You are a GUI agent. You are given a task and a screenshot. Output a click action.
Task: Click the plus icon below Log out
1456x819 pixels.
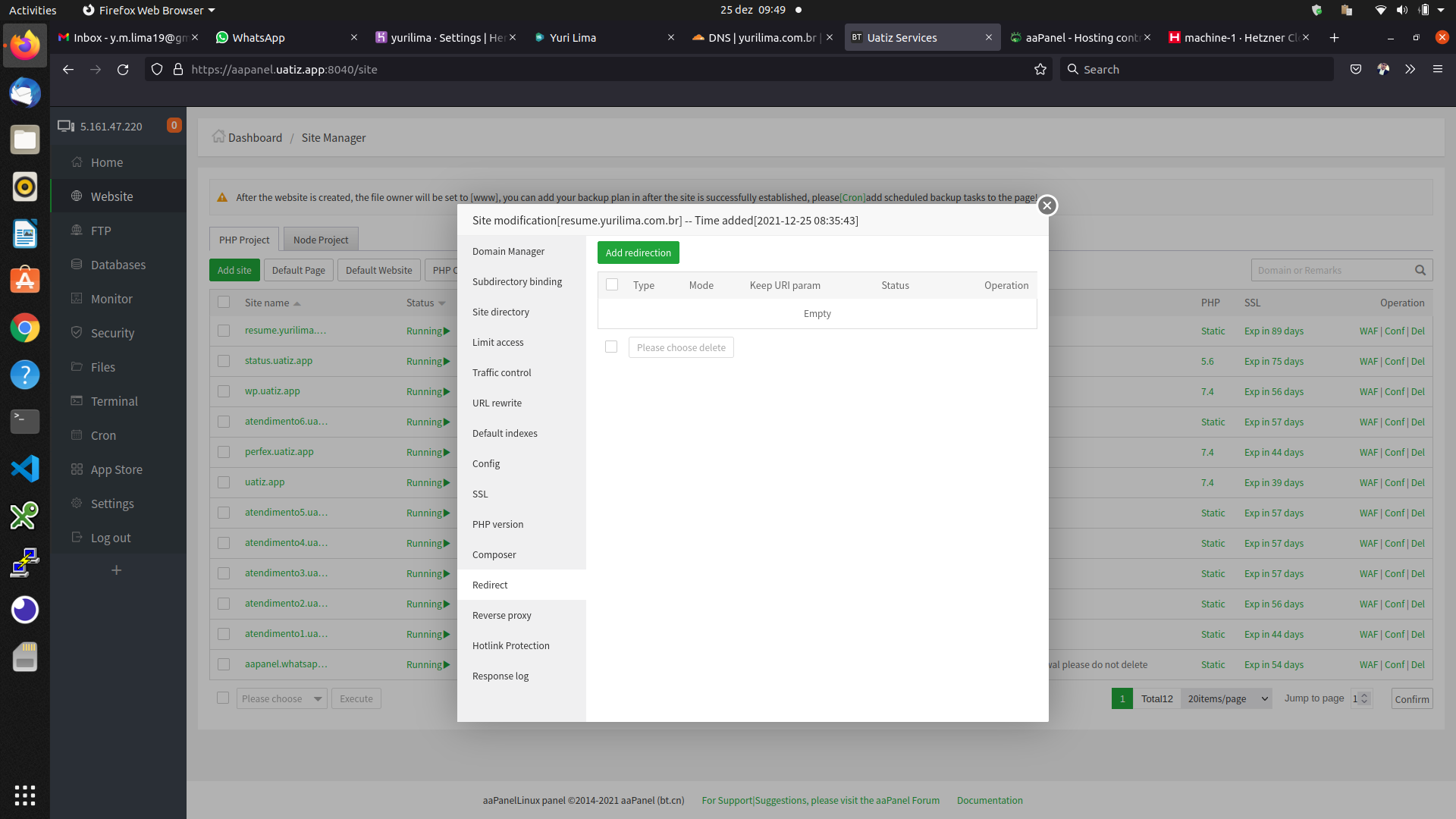click(116, 570)
